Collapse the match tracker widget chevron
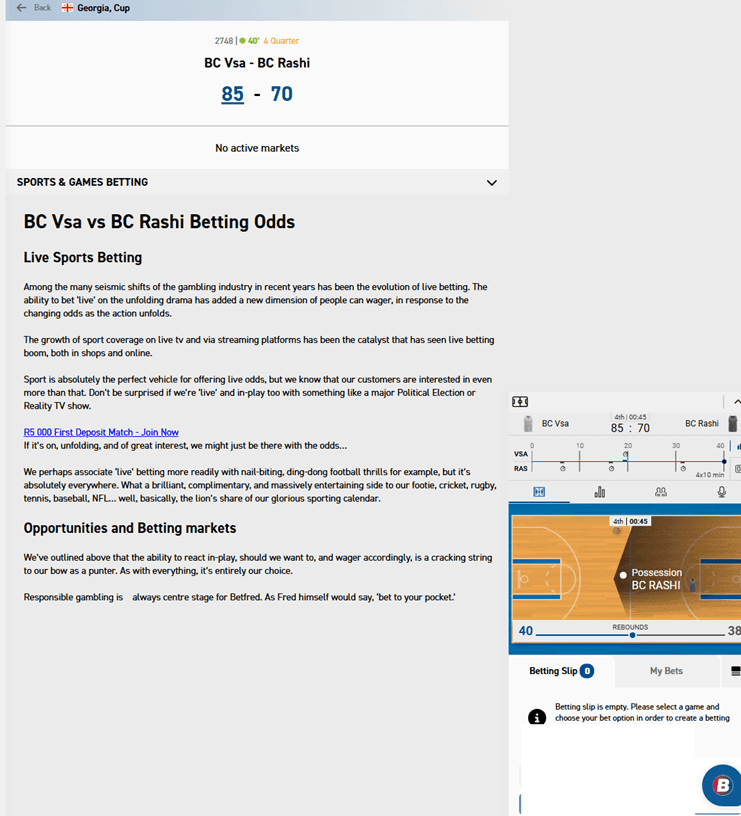Image resolution: width=741 pixels, height=816 pixels. click(x=736, y=401)
